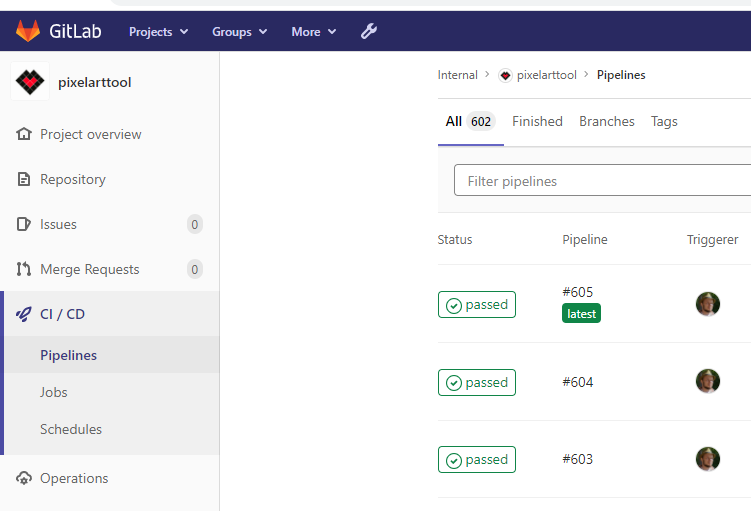Click Internal in the breadcrumb

click(x=457, y=75)
